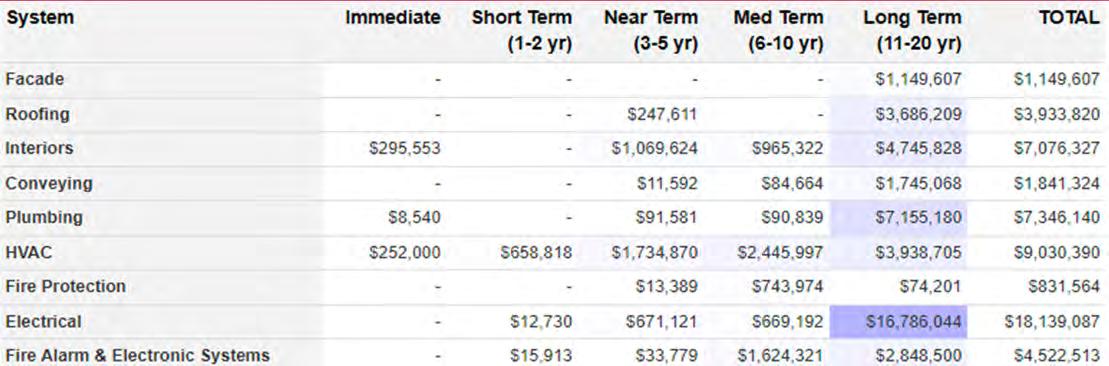Click Plumbing long term value $7,155,180
This screenshot has width=1109, height=366.
pos(918,217)
